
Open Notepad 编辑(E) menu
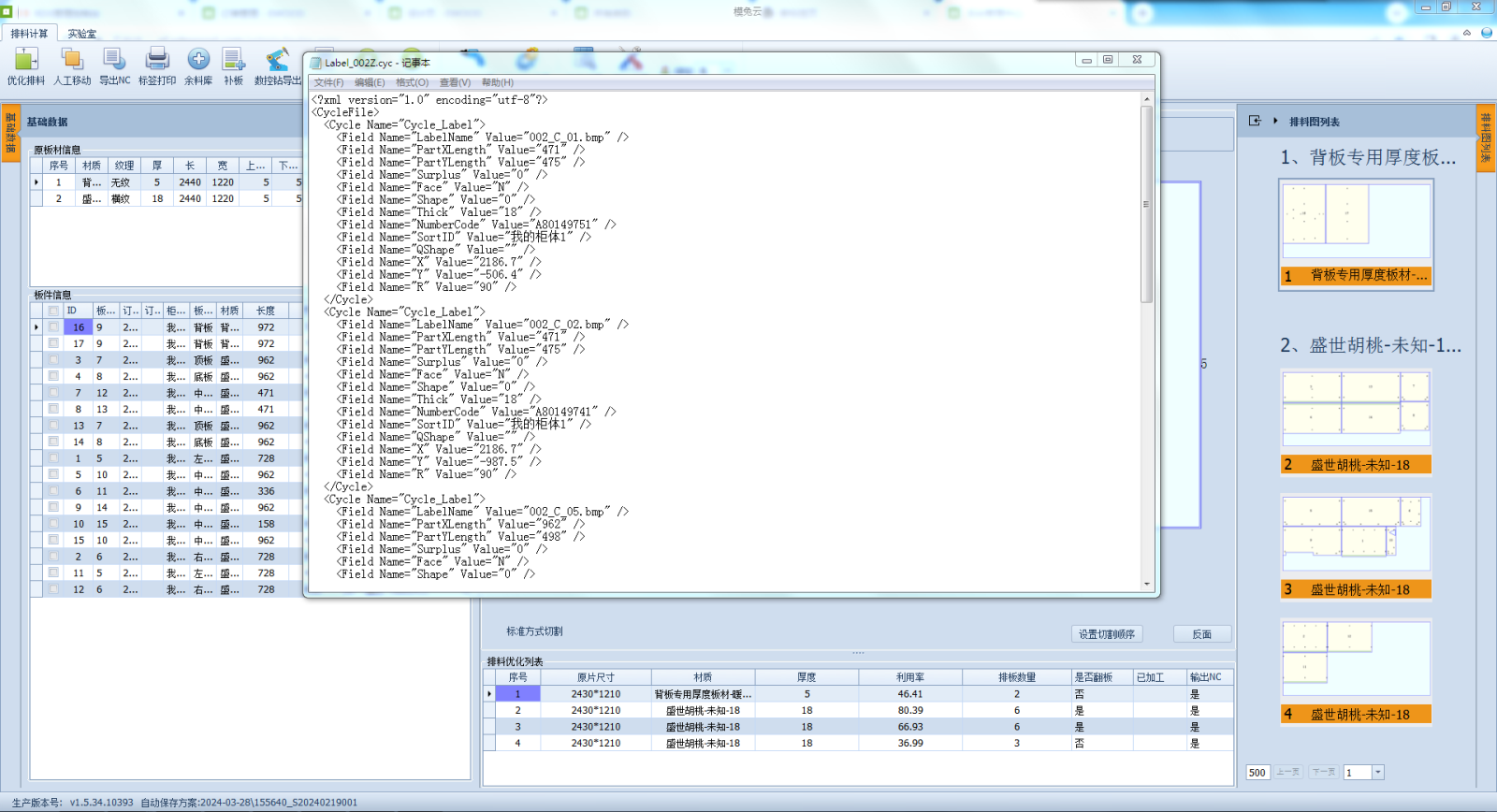pyautogui.click(x=371, y=82)
